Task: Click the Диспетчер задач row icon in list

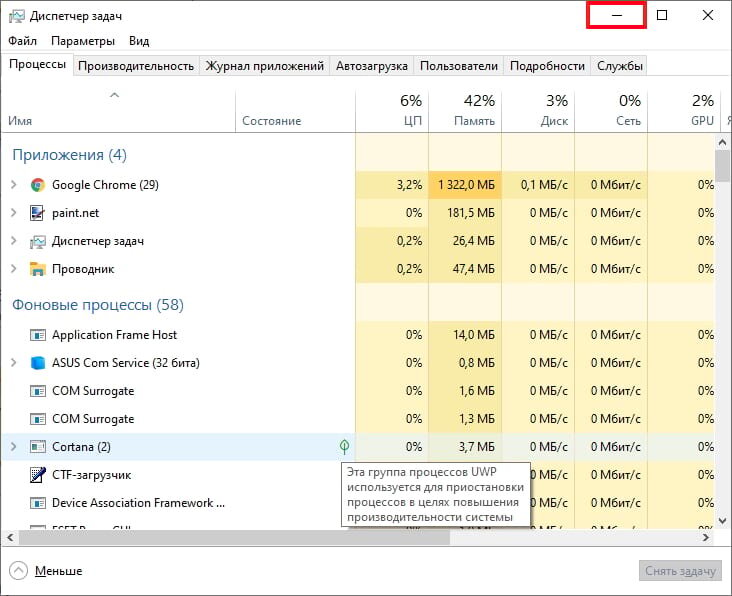Action: point(37,241)
